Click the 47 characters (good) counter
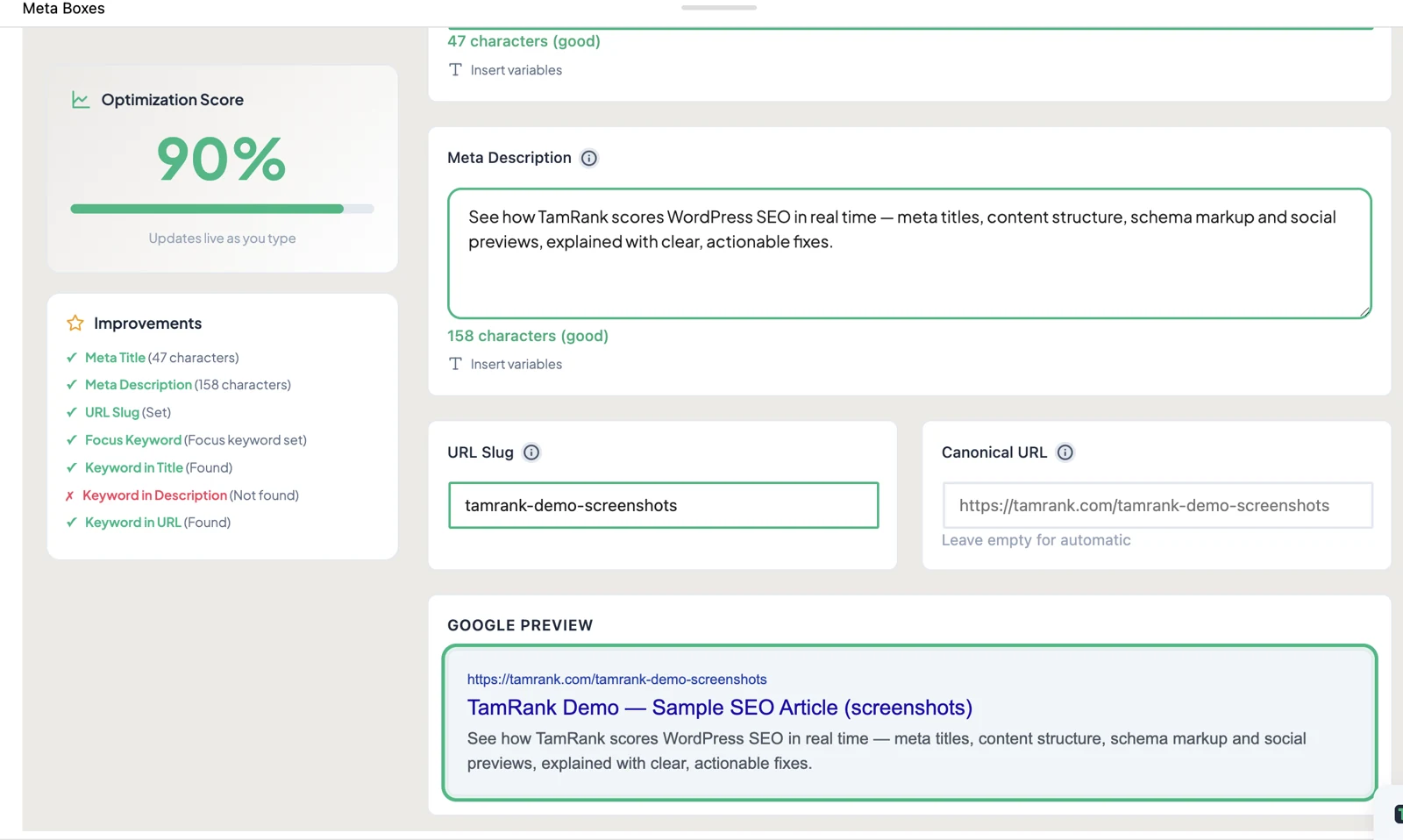Viewport: 1403px width, 840px height. pyautogui.click(x=523, y=41)
